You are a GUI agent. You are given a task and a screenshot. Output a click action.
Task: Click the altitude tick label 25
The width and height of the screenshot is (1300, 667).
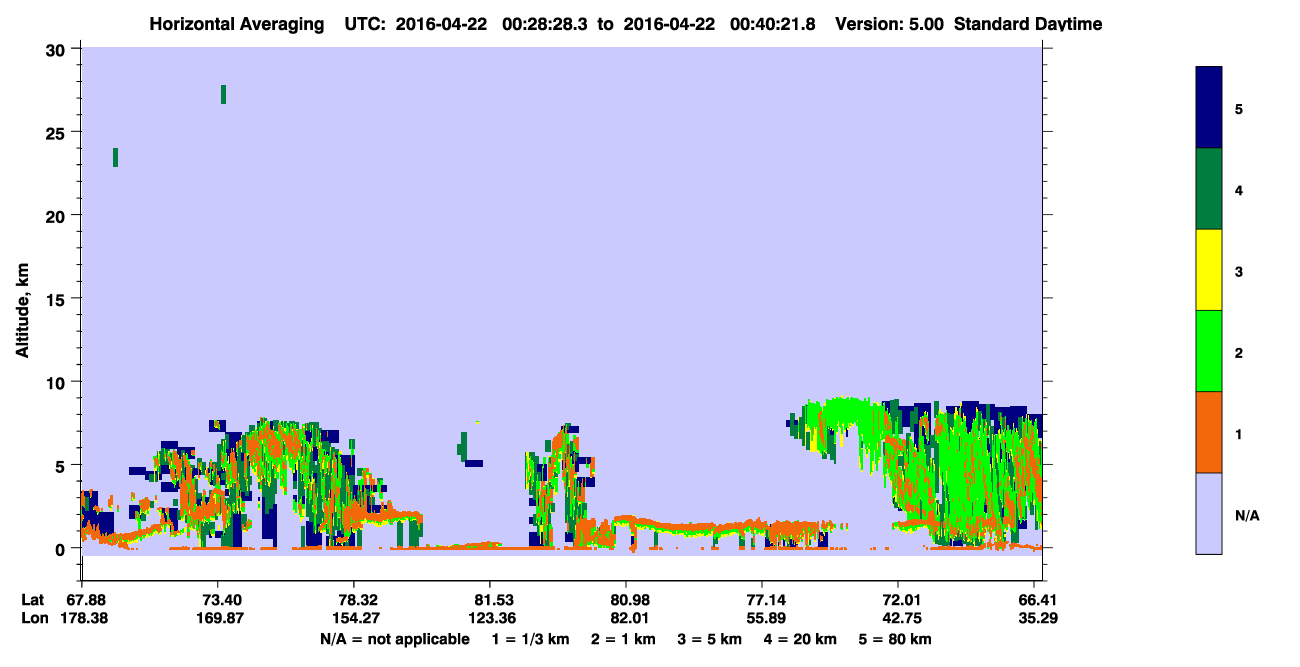pyautogui.click(x=58, y=133)
